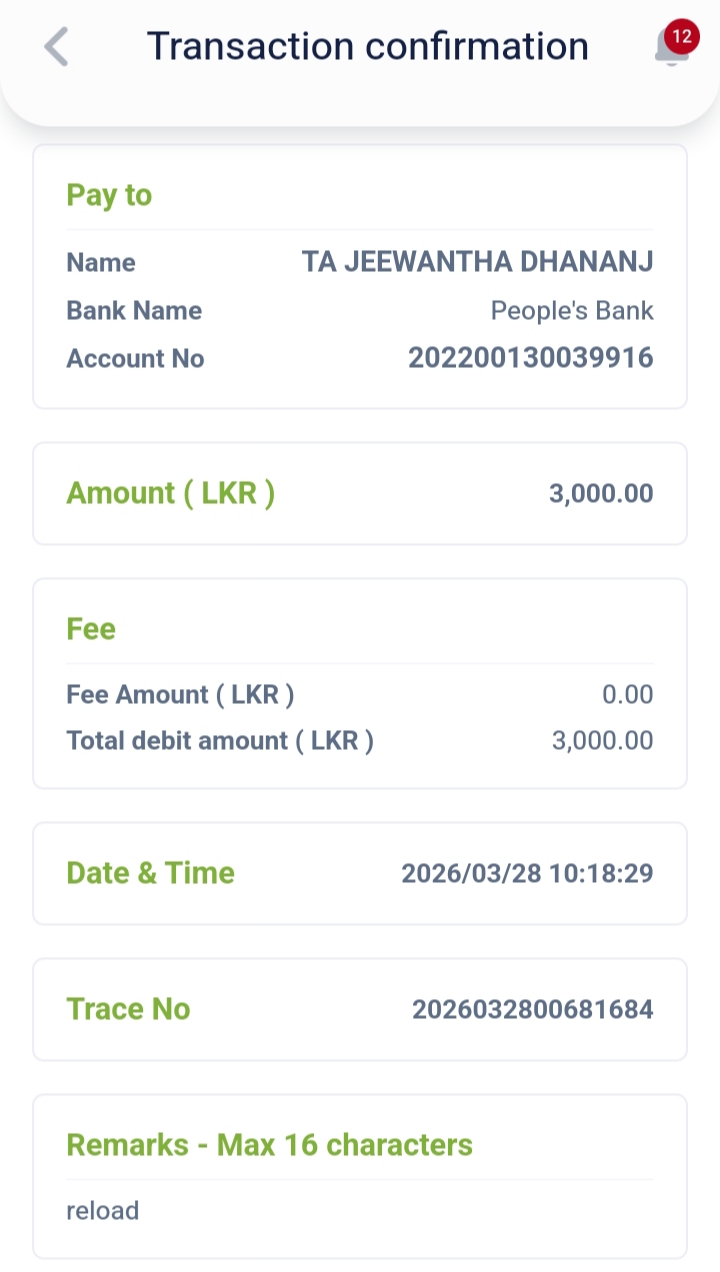Viewport: 720px width, 1272px height.
Task: Tap the Transaction confirmation title
Action: coord(367,46)
